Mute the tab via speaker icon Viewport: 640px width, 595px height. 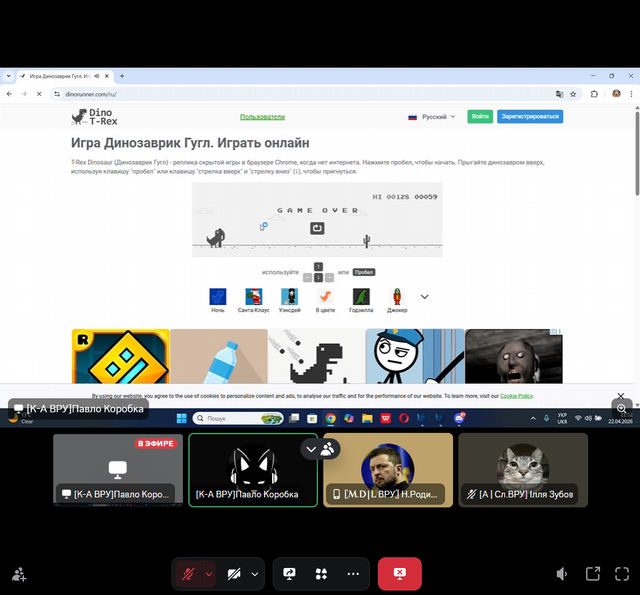click(97, 76)
